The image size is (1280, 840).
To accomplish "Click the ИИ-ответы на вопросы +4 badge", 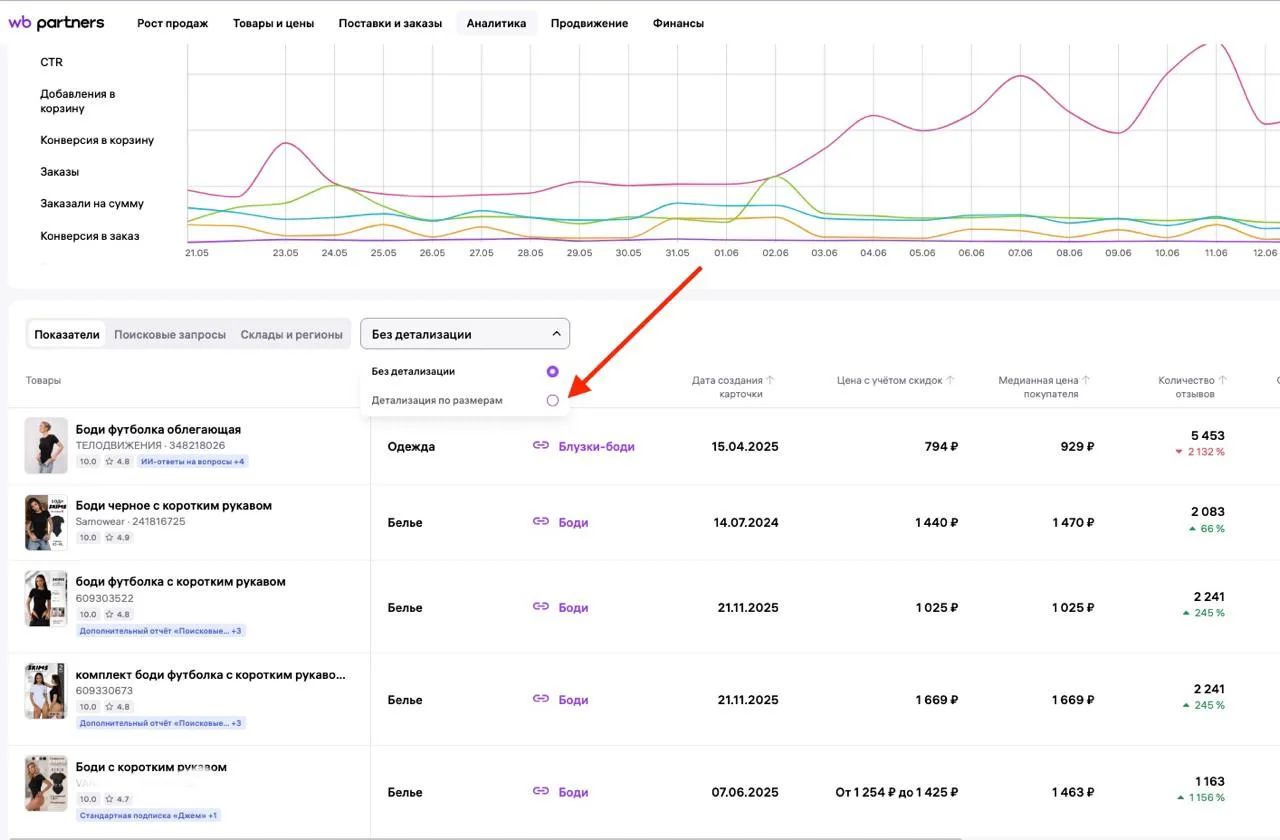I will [x=193, y=462].
